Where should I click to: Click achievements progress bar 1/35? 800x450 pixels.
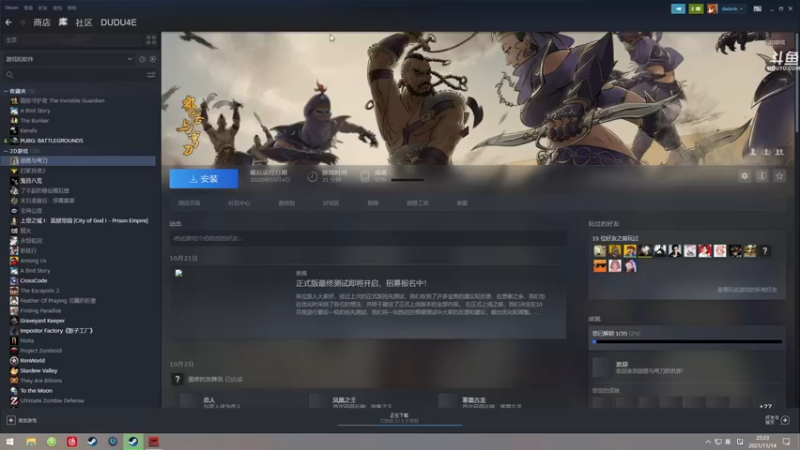pyautogui.click(x=687, y=341)
